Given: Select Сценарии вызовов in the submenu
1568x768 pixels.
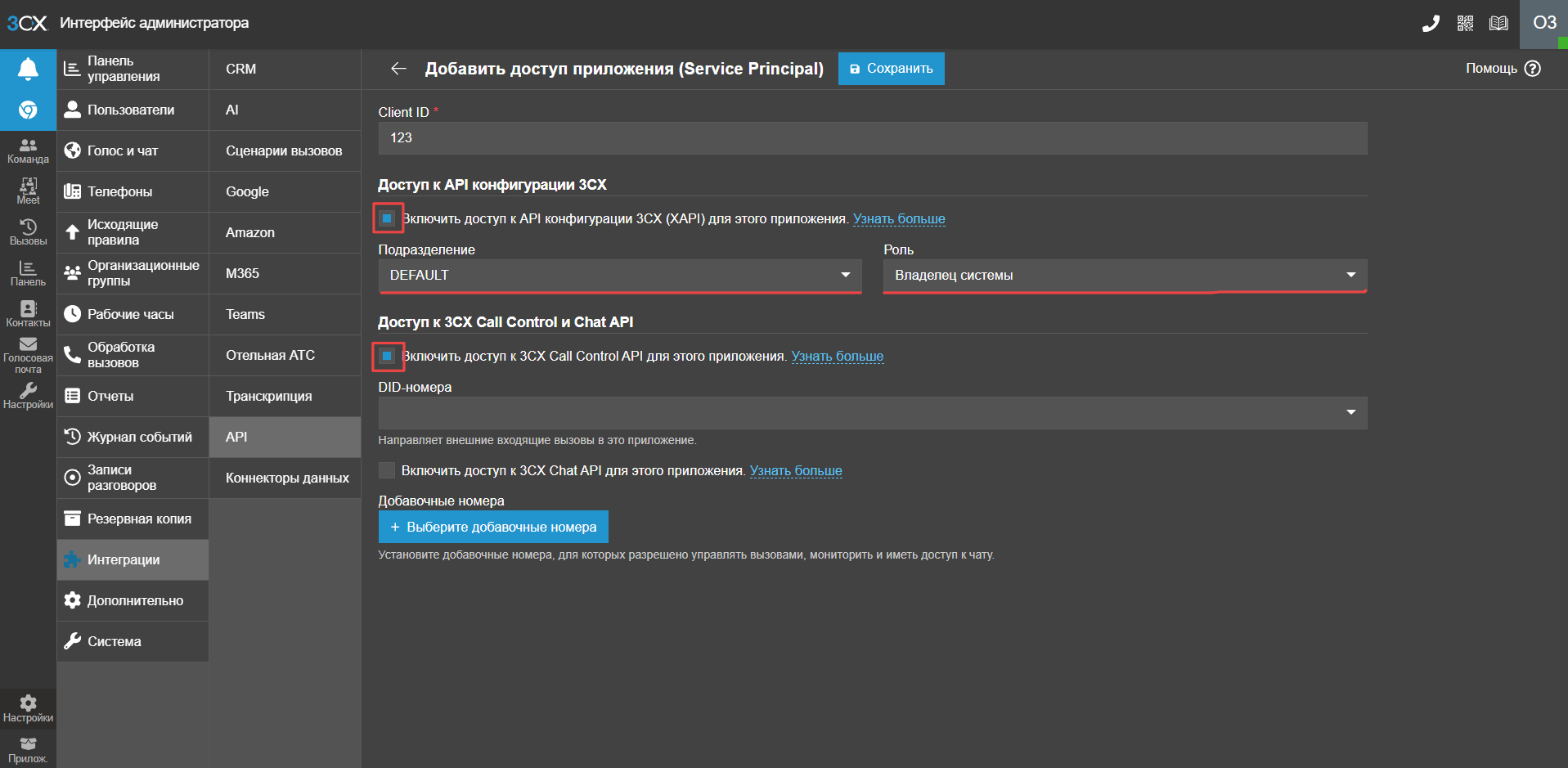Looking at the screenshot, I should [x=285, y=150].
